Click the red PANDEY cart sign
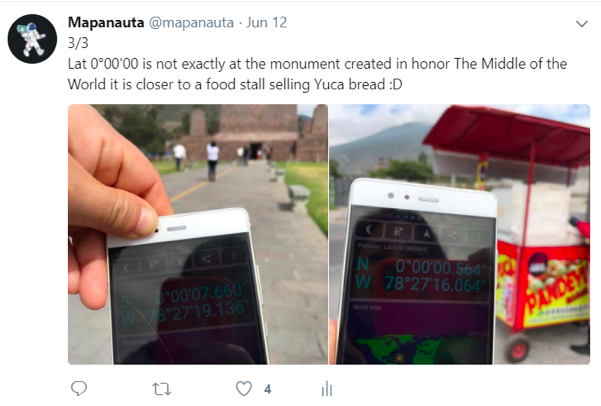The image size is (601, 406). 557,287
